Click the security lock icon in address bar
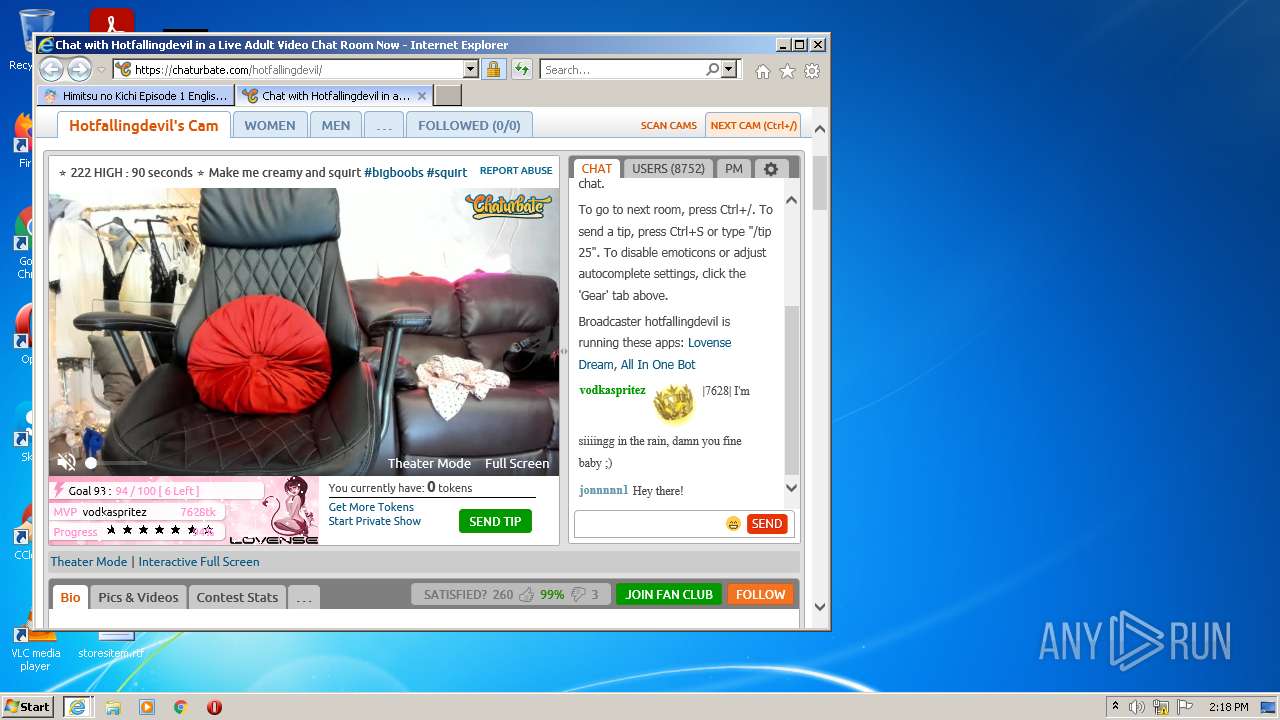This screenshot has width=1280, height=720. [493, 69]
